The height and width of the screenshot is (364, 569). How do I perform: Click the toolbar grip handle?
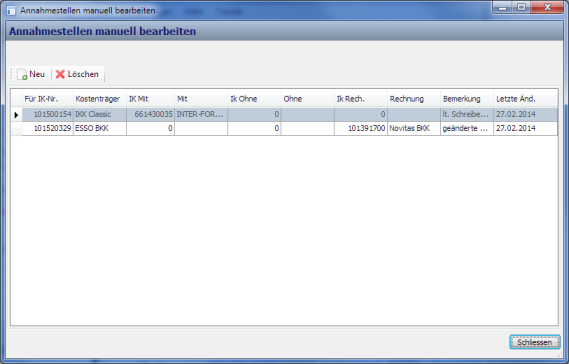(x=12, y=74)
